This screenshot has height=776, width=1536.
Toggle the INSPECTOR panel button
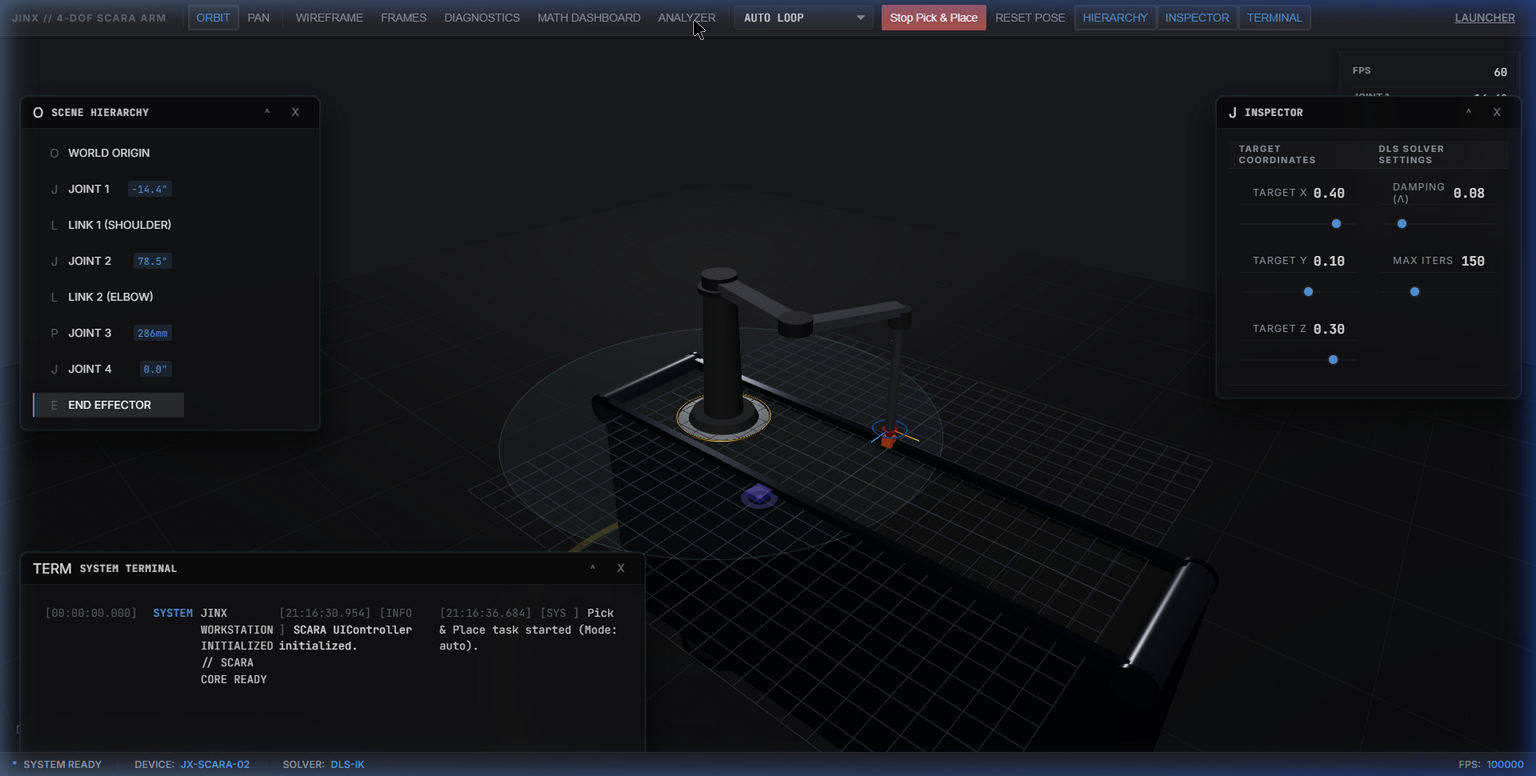click(x=1197, y=18)
